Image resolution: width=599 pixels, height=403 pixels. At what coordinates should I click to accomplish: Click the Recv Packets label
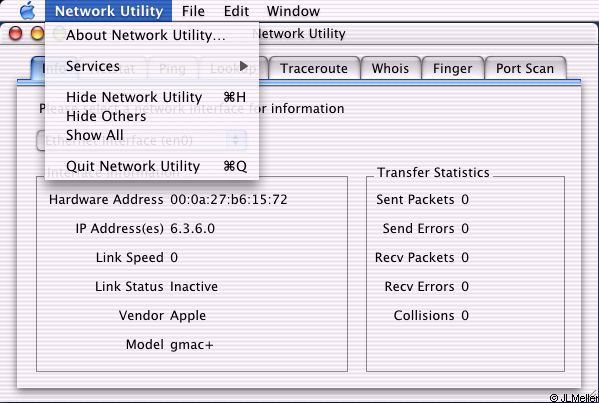tap(415, 257)
